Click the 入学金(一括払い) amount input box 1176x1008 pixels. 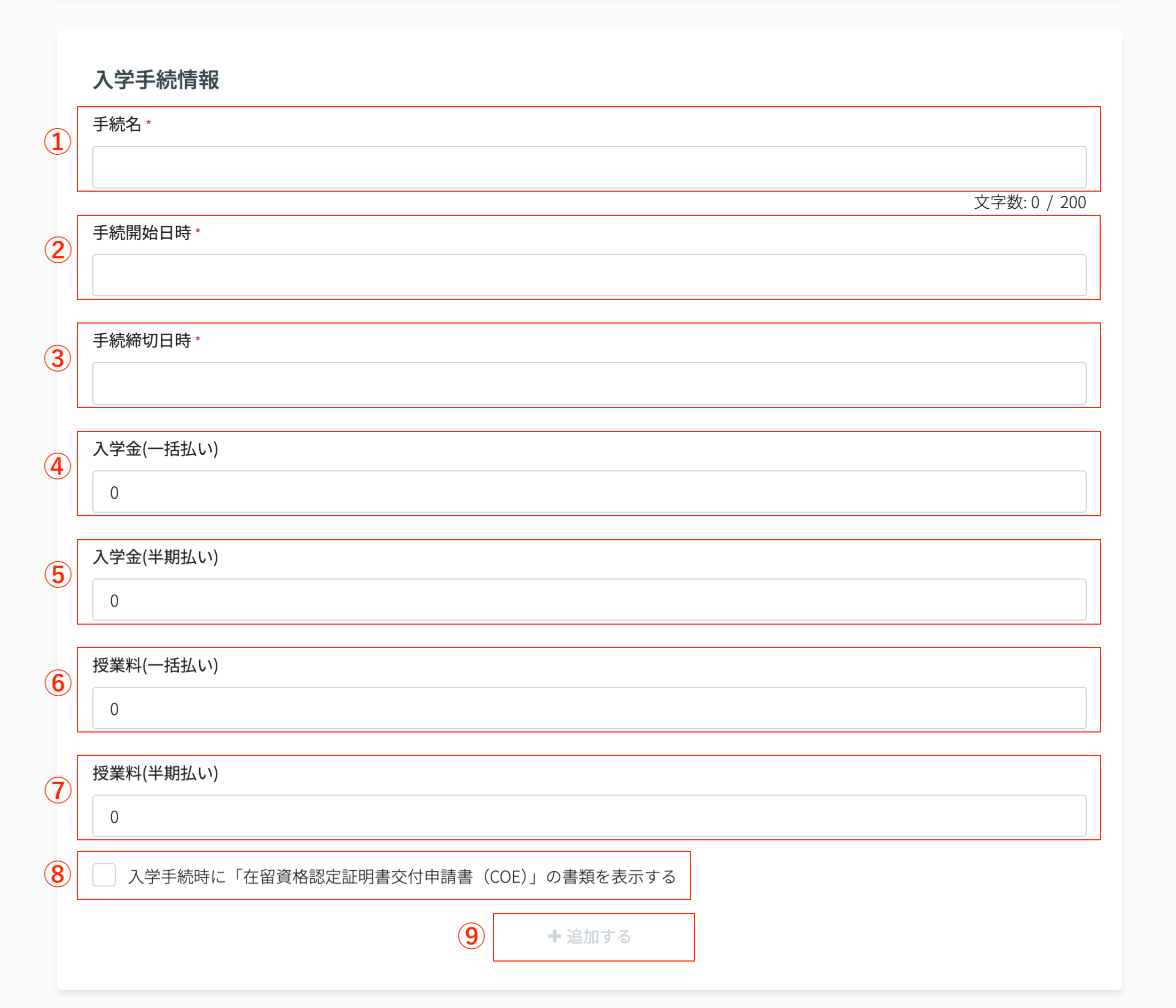point(589,492)
